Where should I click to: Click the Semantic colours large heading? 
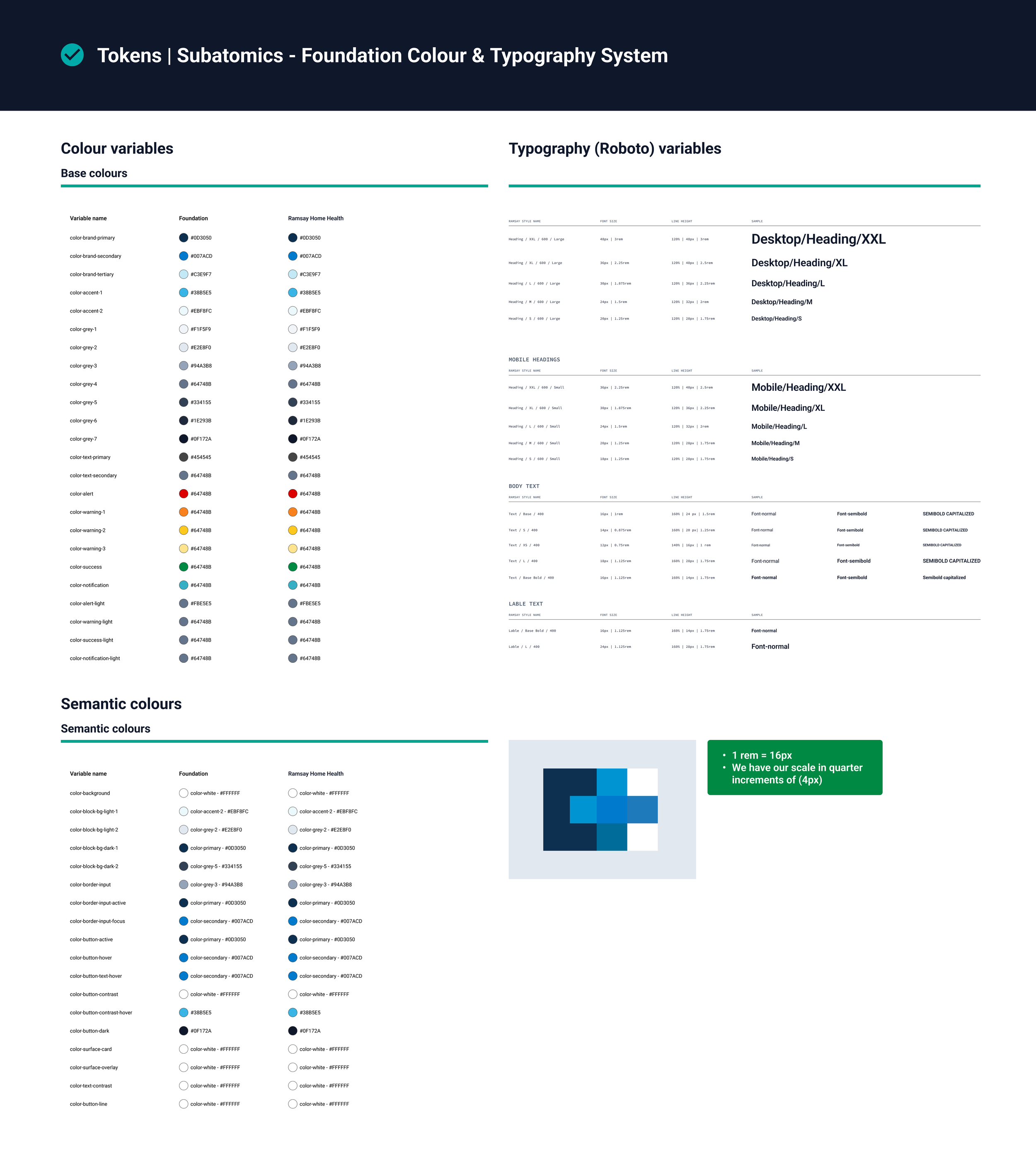click(121, 704)
